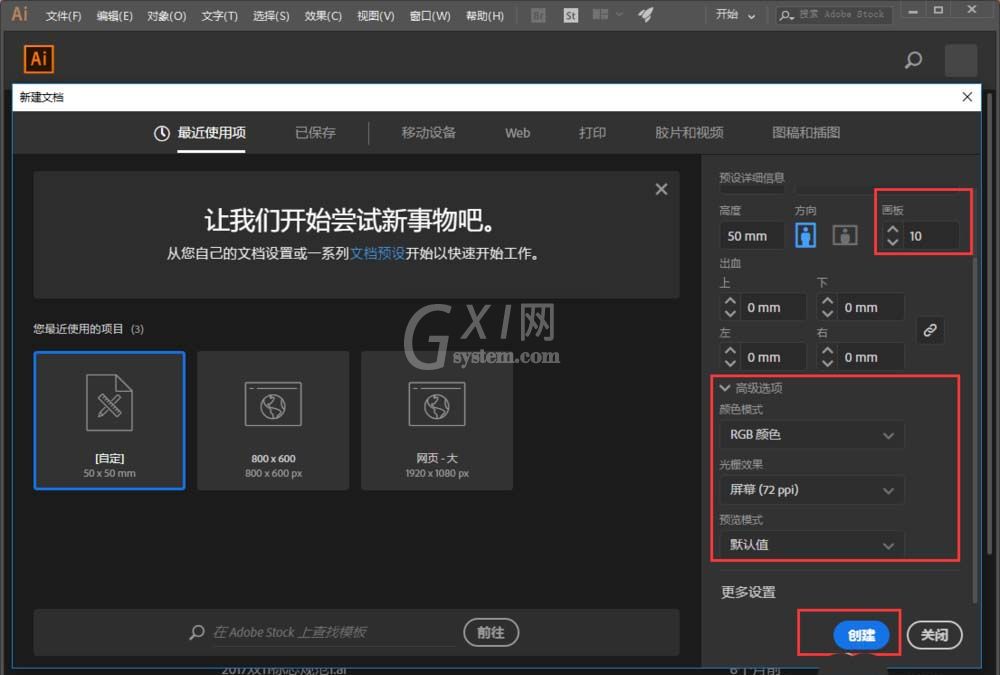Click the Bridge (Br) icon in menu bar
The width and height of the screenshot is (1000, 675).
(538, 15)
